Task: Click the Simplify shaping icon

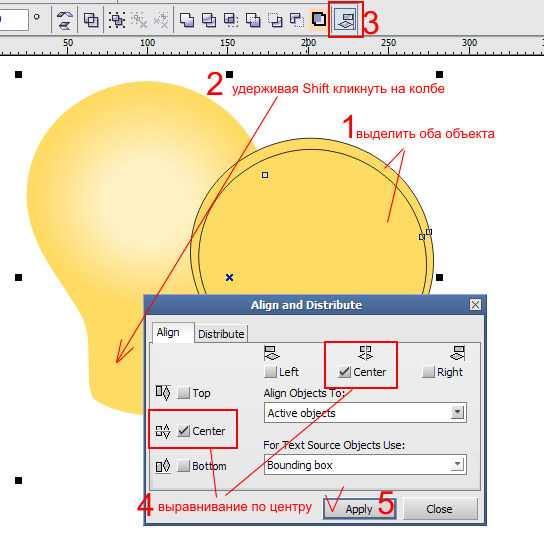Action: click(x=253, y=19)
